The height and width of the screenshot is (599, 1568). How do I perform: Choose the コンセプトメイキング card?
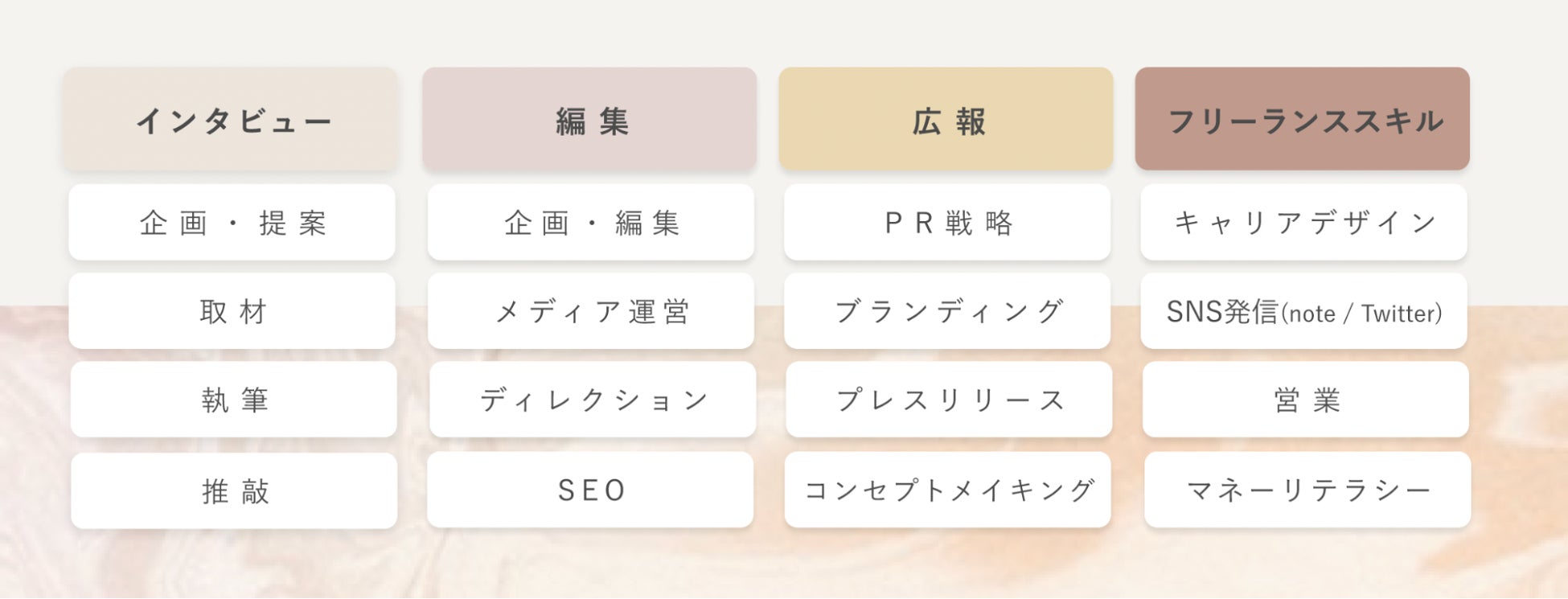click(x=947, y=490)
